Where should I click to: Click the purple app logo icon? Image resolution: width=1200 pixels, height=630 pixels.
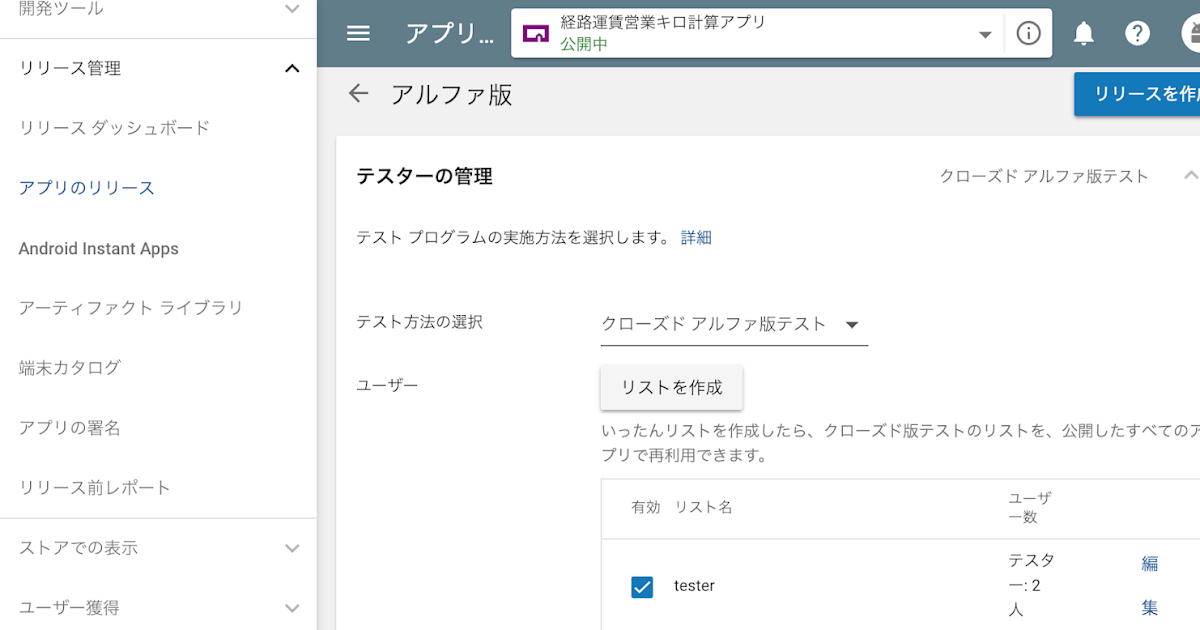[536, 33]
